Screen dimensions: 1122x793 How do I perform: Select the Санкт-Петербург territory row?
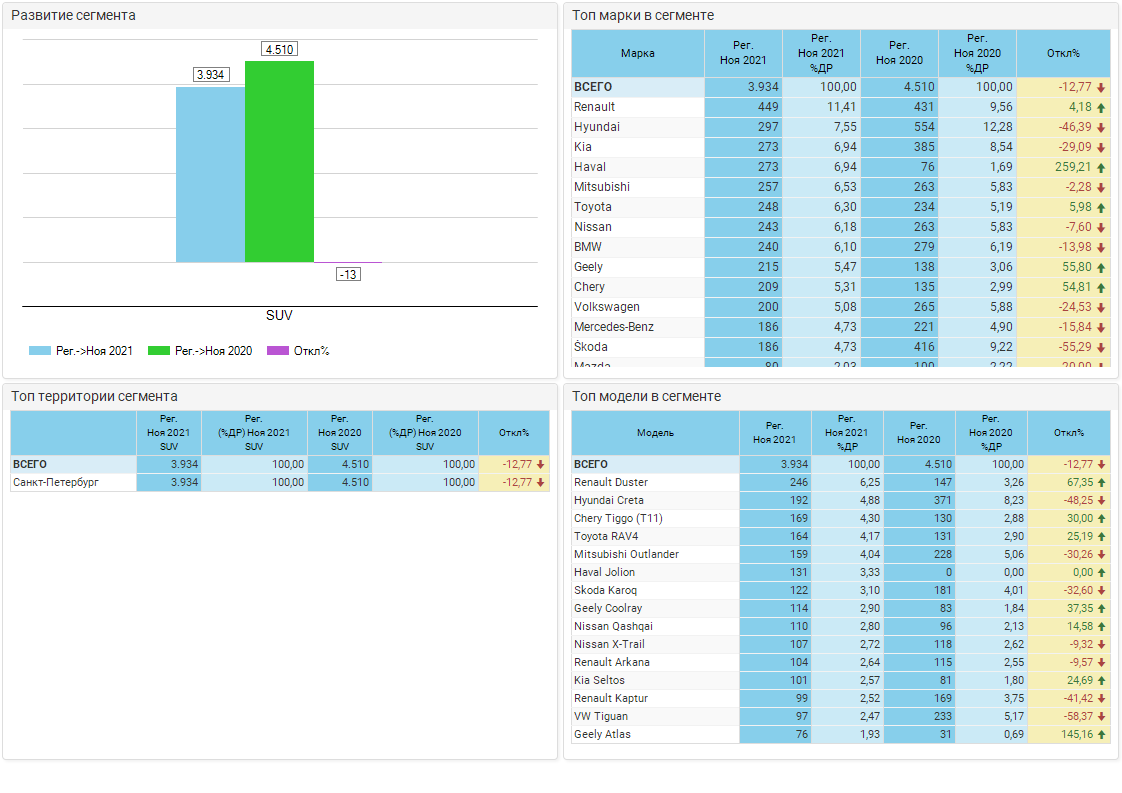coord(72,482)
